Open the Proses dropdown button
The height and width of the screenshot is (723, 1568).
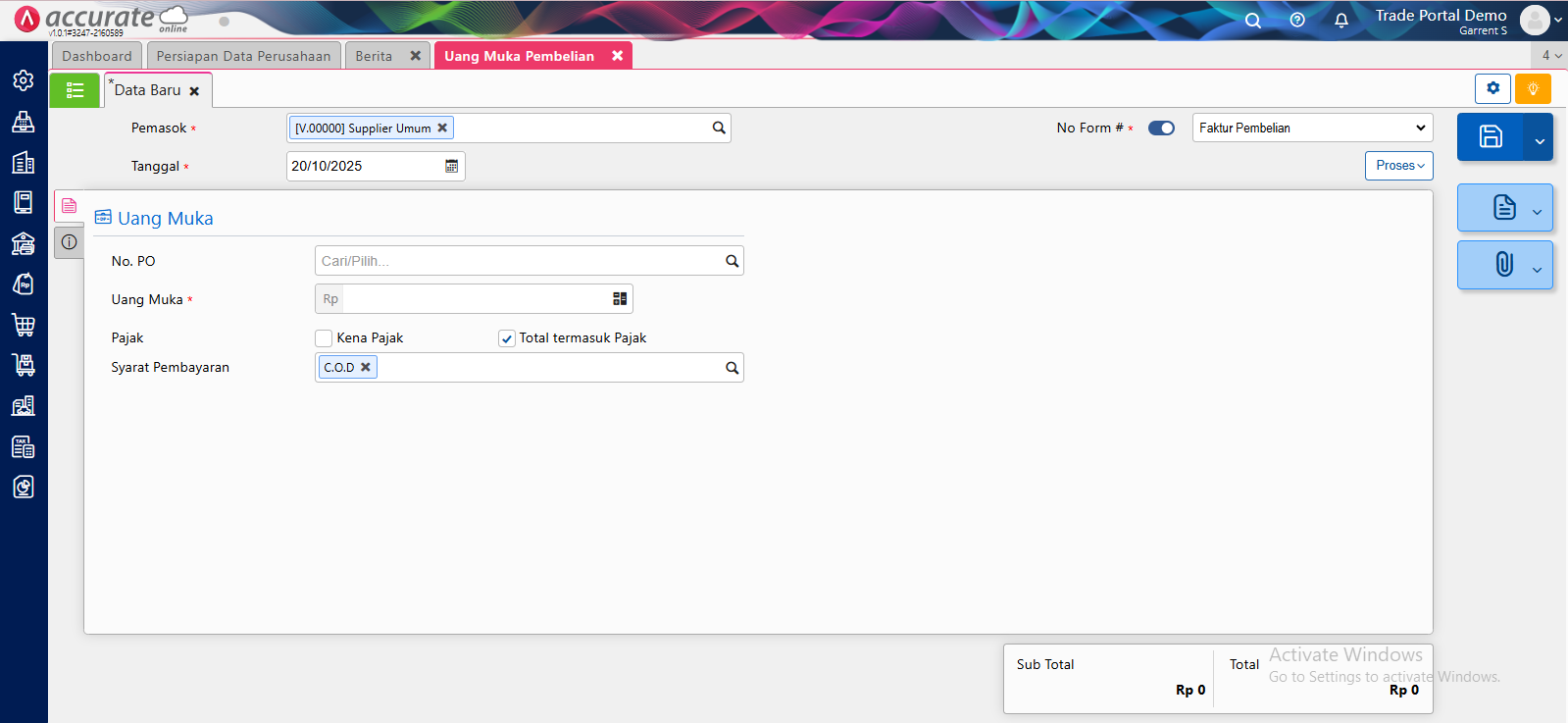[x=1398, y=166]
